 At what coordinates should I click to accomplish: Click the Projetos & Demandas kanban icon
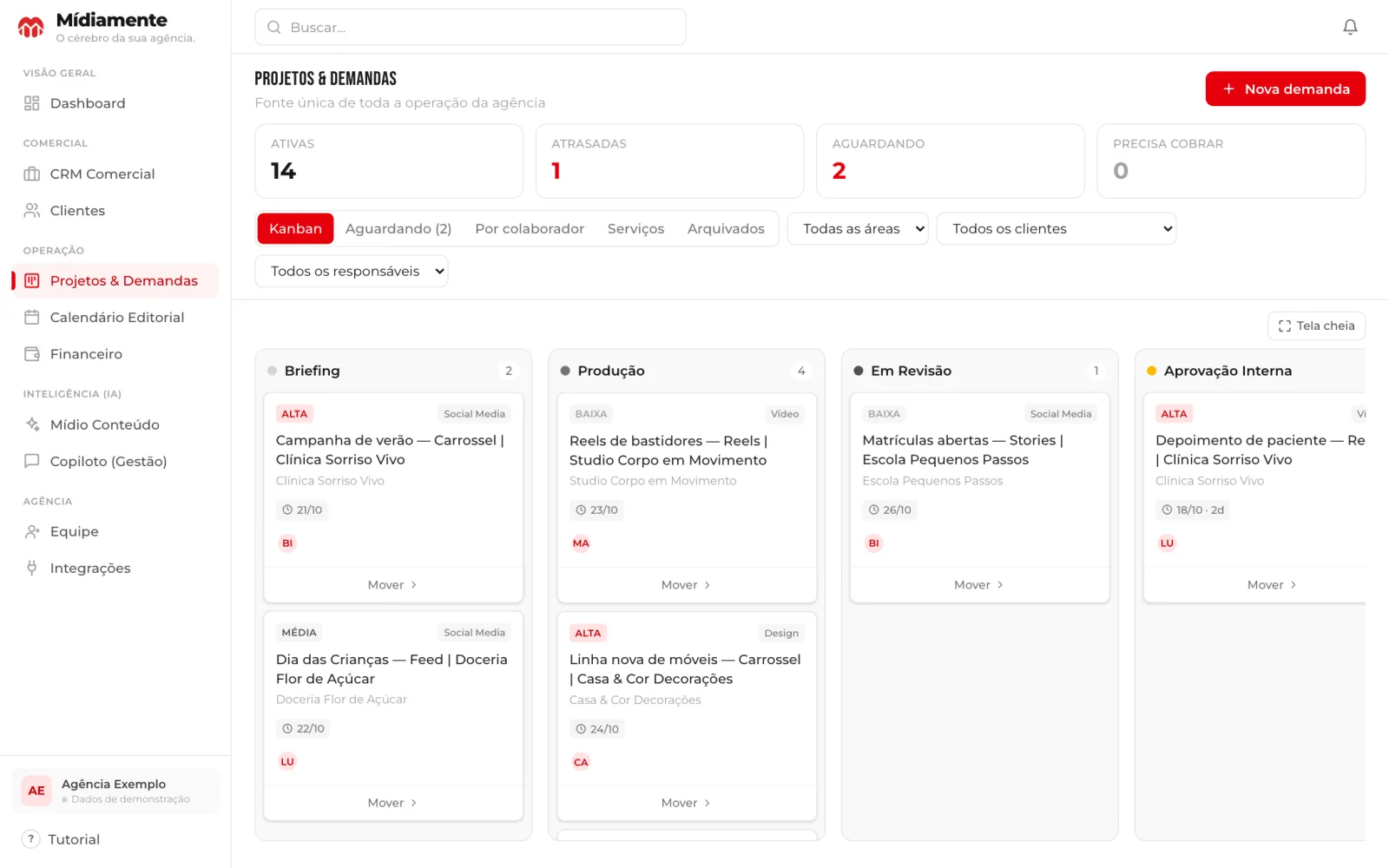(x=32, y=280)
